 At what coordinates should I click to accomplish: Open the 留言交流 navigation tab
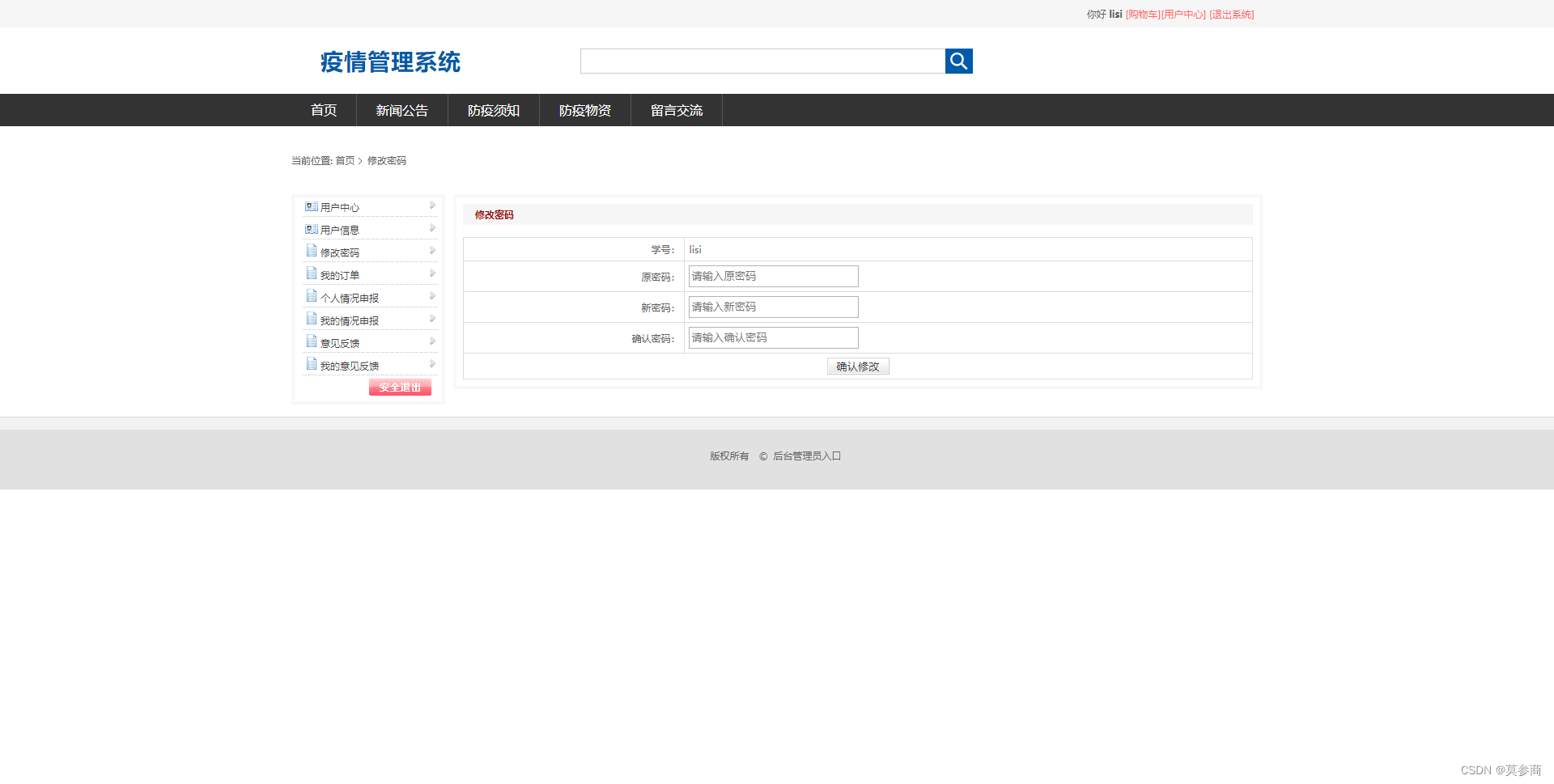(677, 110)
